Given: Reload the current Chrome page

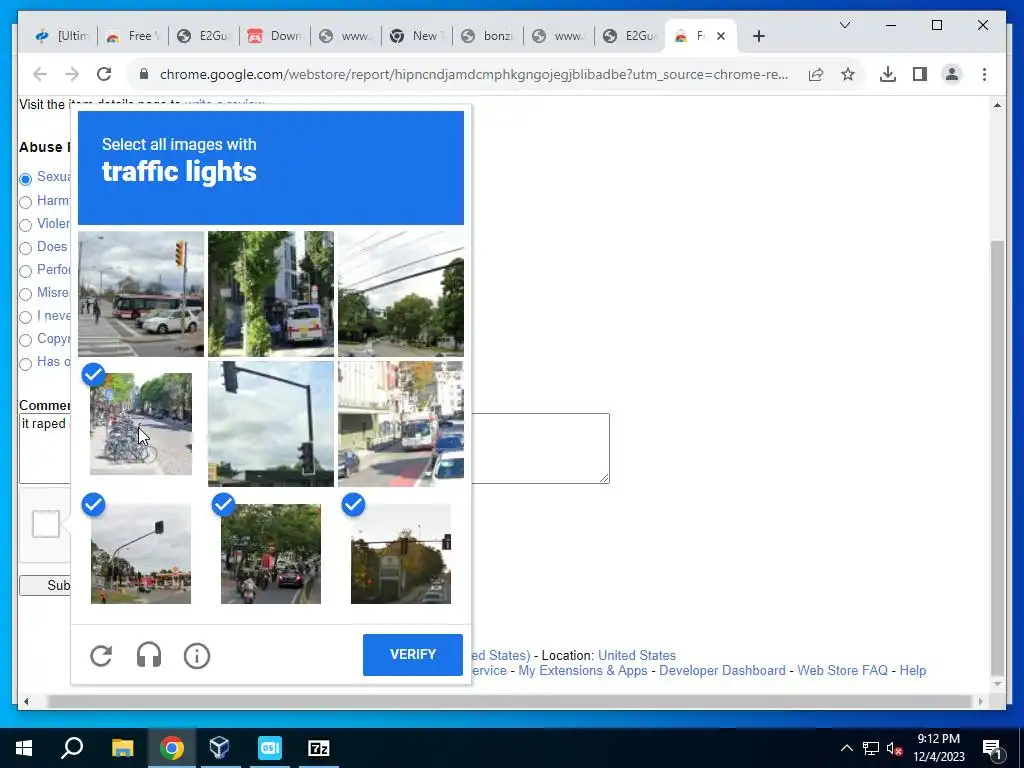Looking at the screenshot, I should tap(104, 74).
